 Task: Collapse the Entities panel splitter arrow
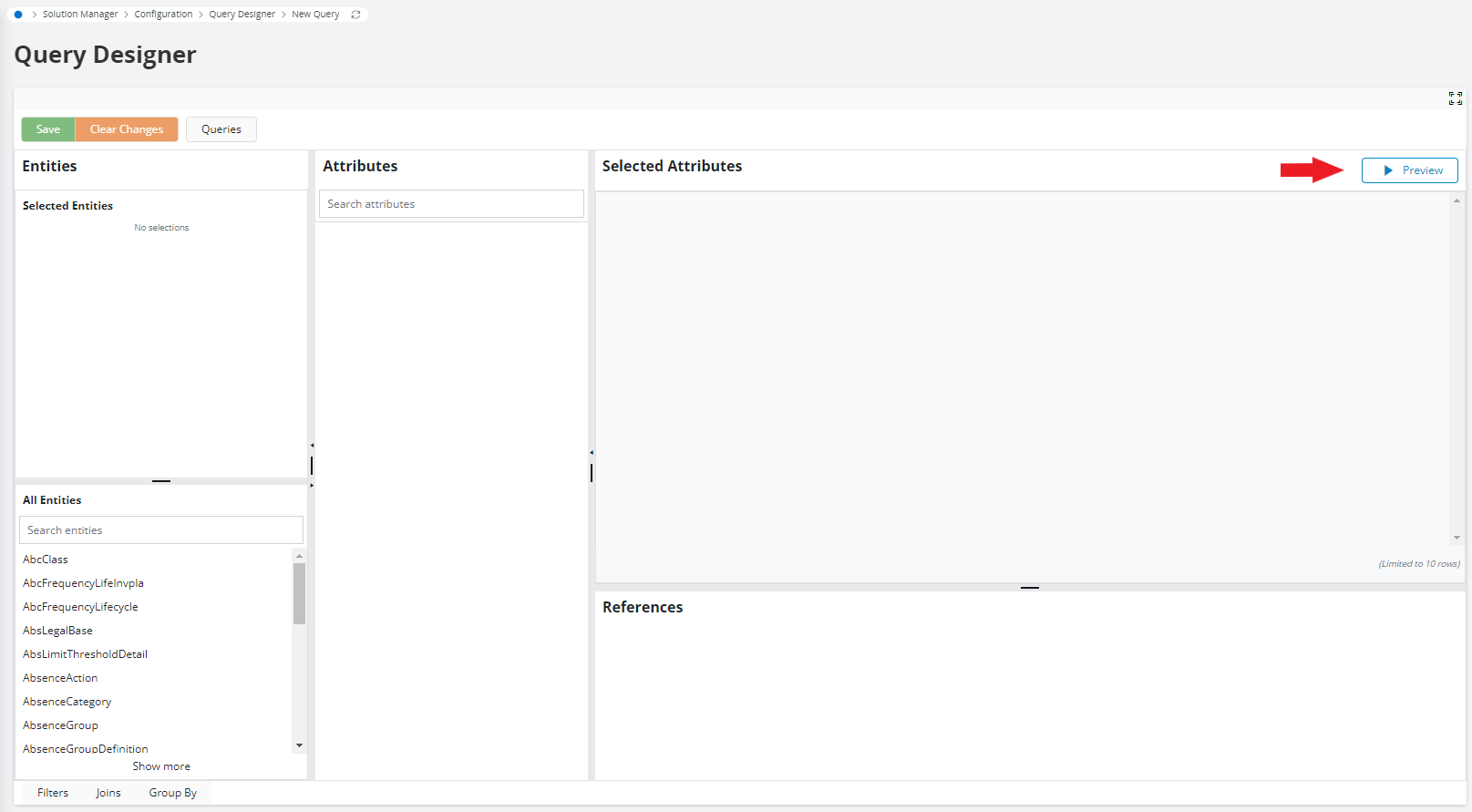coord(312,446)
